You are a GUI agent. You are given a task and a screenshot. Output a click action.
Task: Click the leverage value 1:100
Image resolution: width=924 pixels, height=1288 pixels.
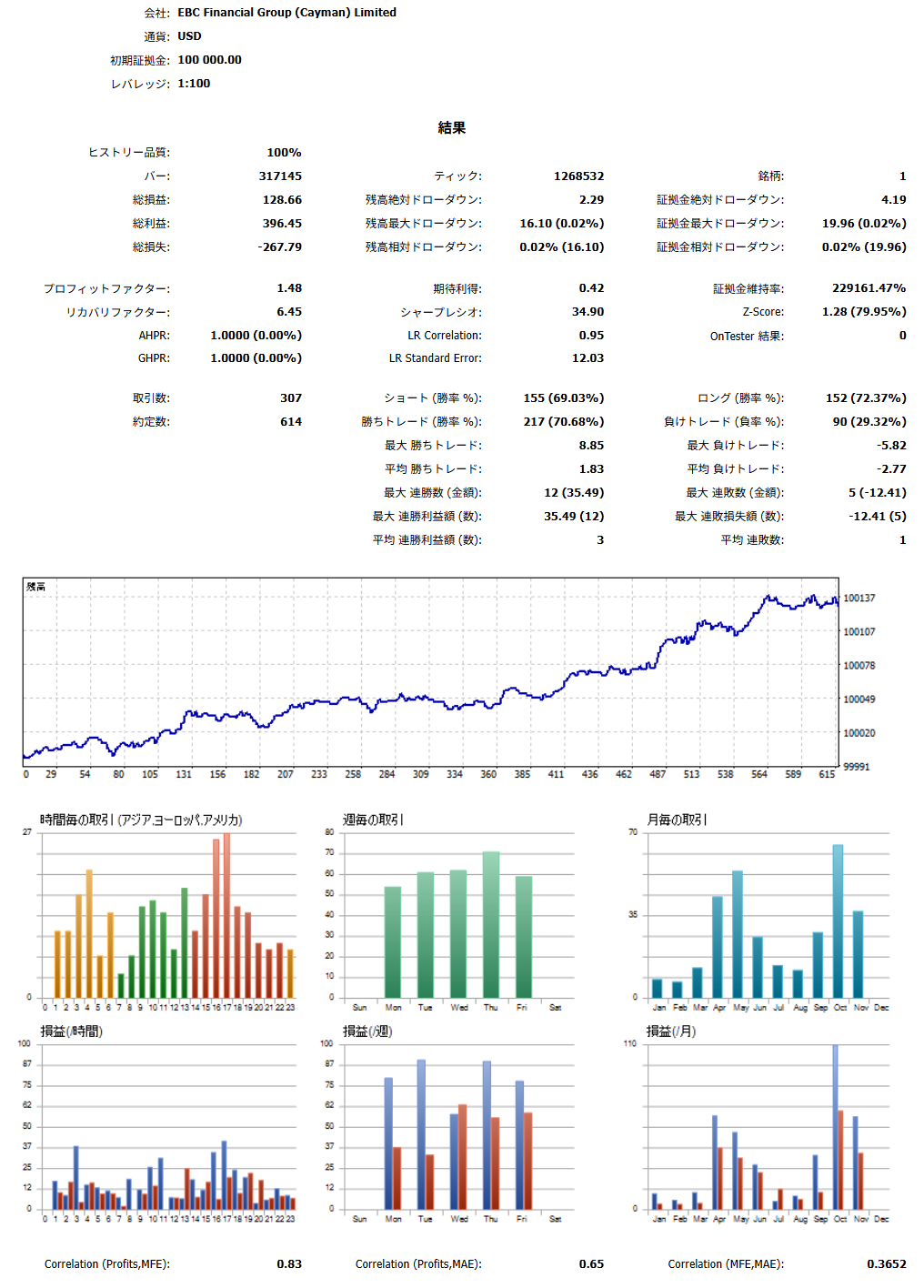(194, 84)
